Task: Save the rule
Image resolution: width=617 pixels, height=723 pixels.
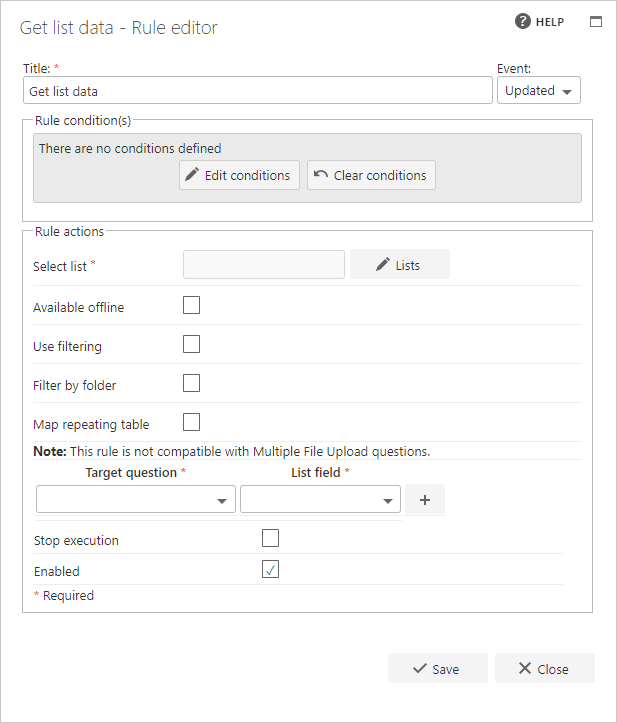Action: pos(438,668)
